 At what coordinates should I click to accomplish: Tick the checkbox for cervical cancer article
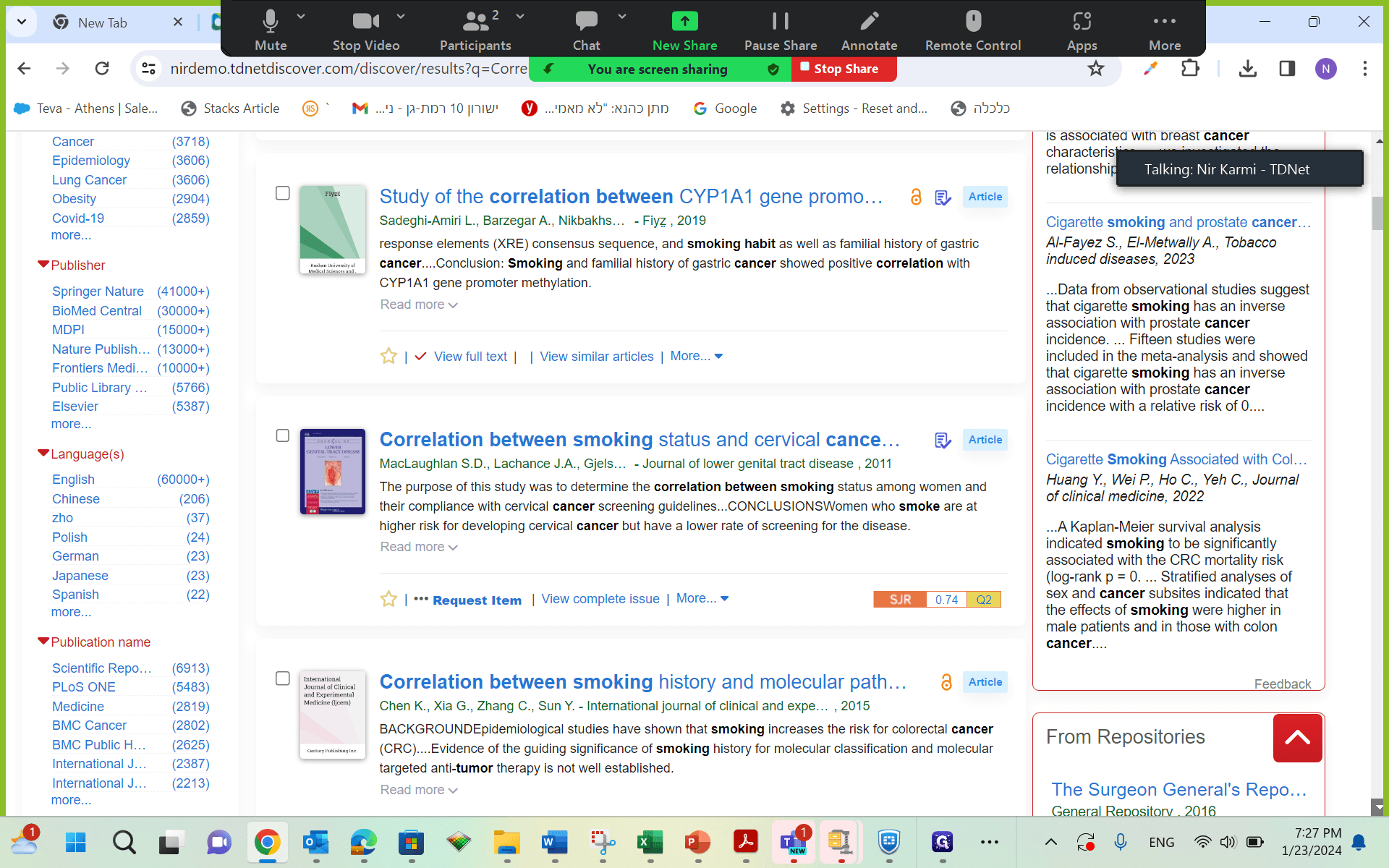point(283,435)
